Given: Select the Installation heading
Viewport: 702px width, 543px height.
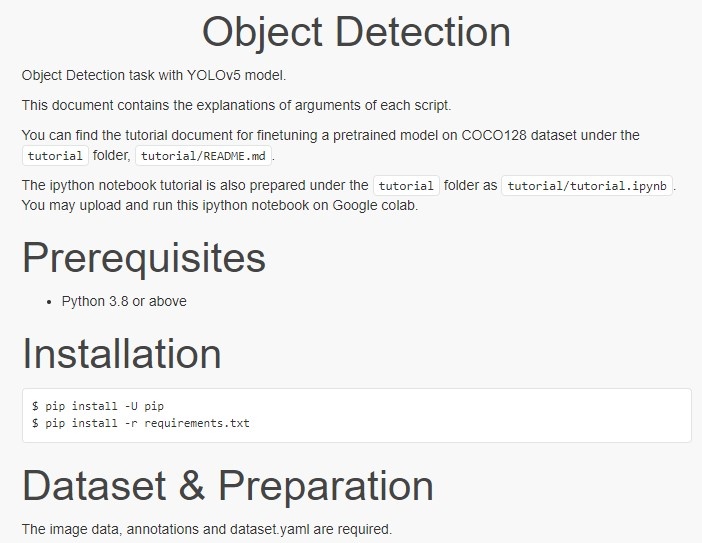Looking at the screenshot, I should pyautogui.click(x=121, y=354).
